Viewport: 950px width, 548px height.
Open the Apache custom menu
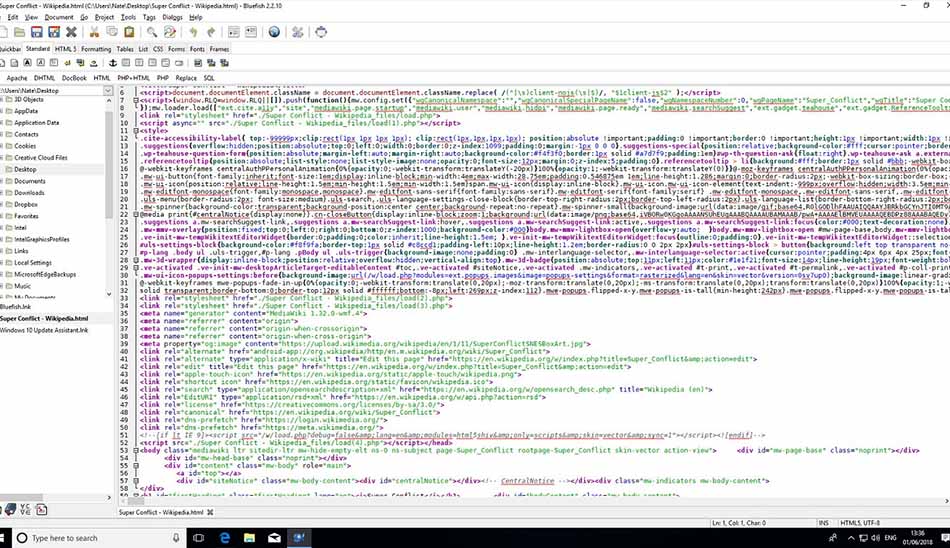click(17, 78)
